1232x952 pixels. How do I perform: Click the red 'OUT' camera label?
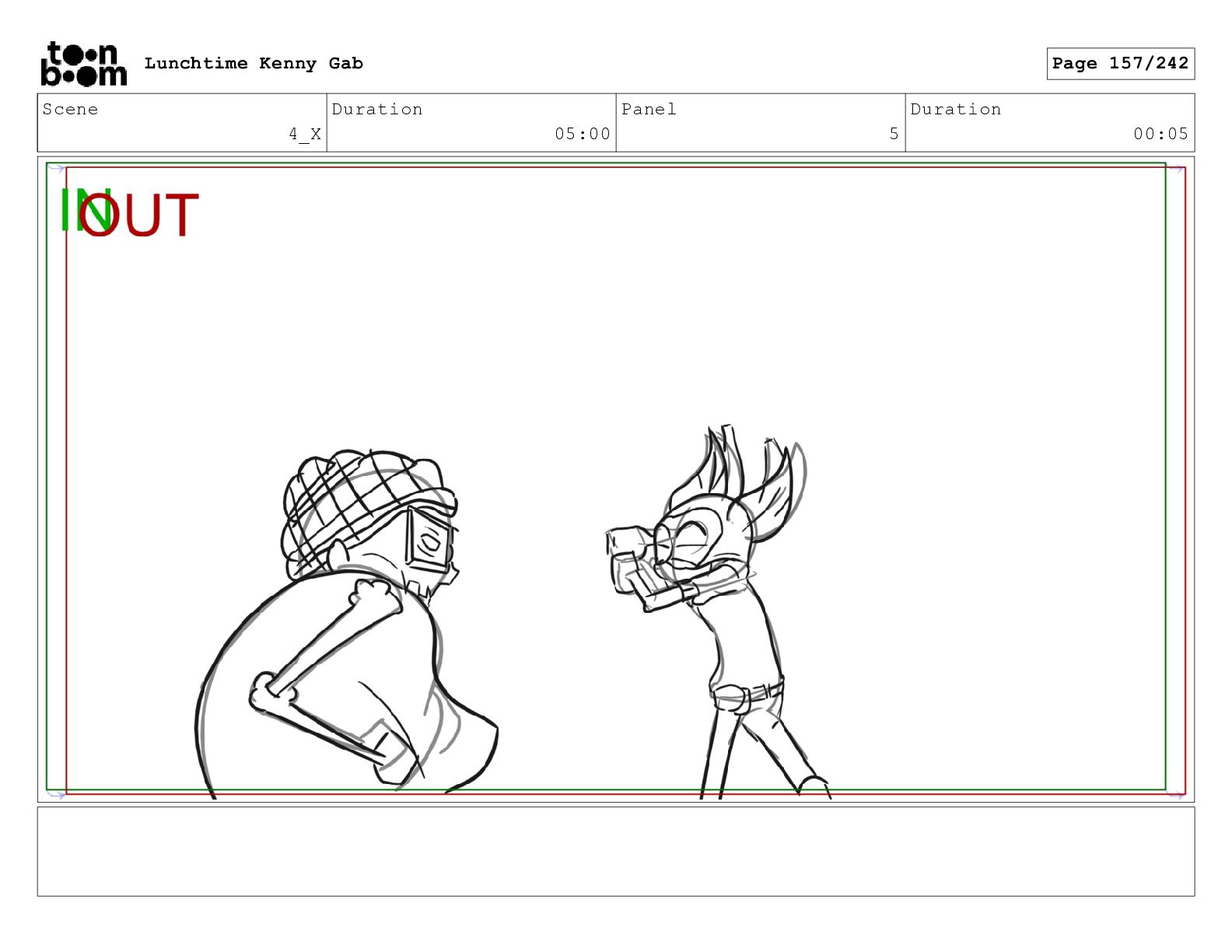pos(140,215)
